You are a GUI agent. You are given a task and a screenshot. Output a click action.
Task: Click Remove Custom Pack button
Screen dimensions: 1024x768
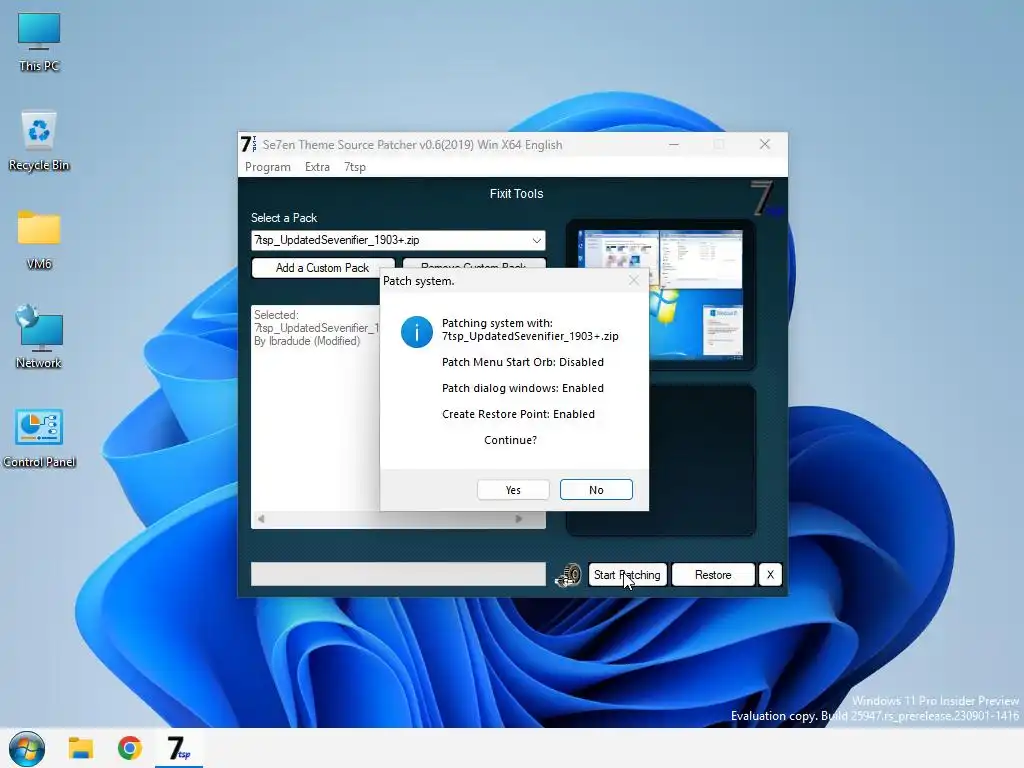473,263
